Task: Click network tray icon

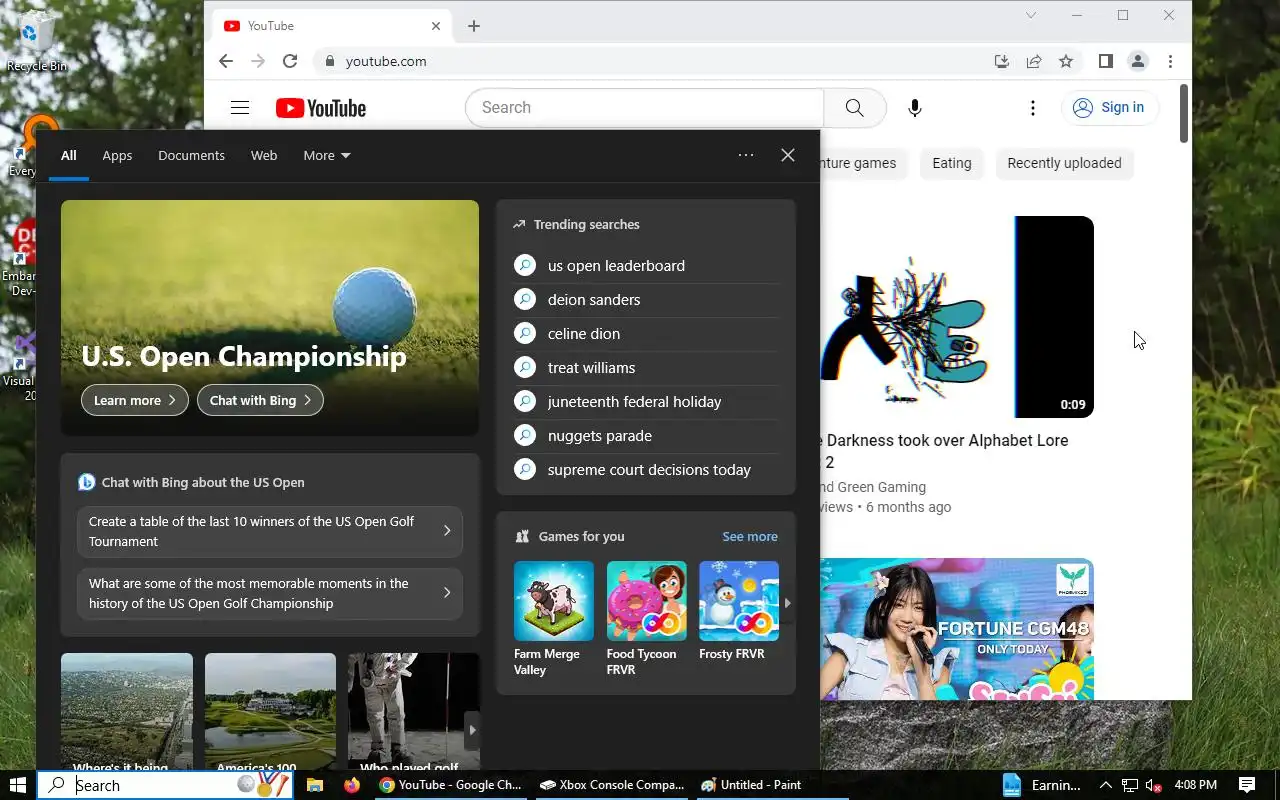Action: coord(1130,785)
